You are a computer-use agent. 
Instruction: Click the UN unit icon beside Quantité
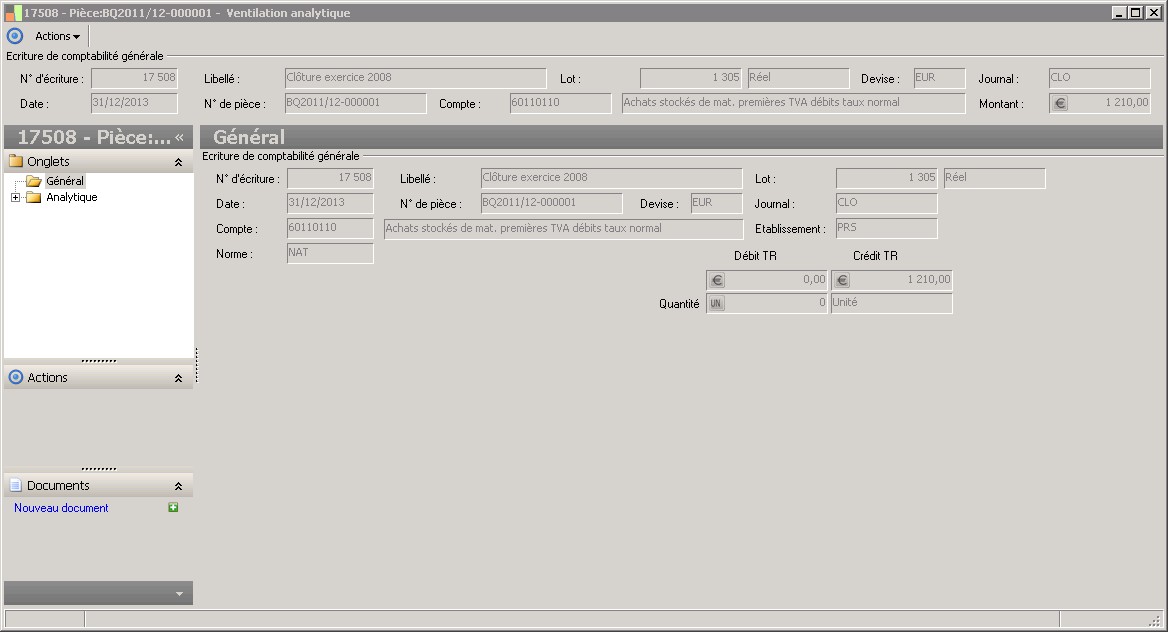716,303
